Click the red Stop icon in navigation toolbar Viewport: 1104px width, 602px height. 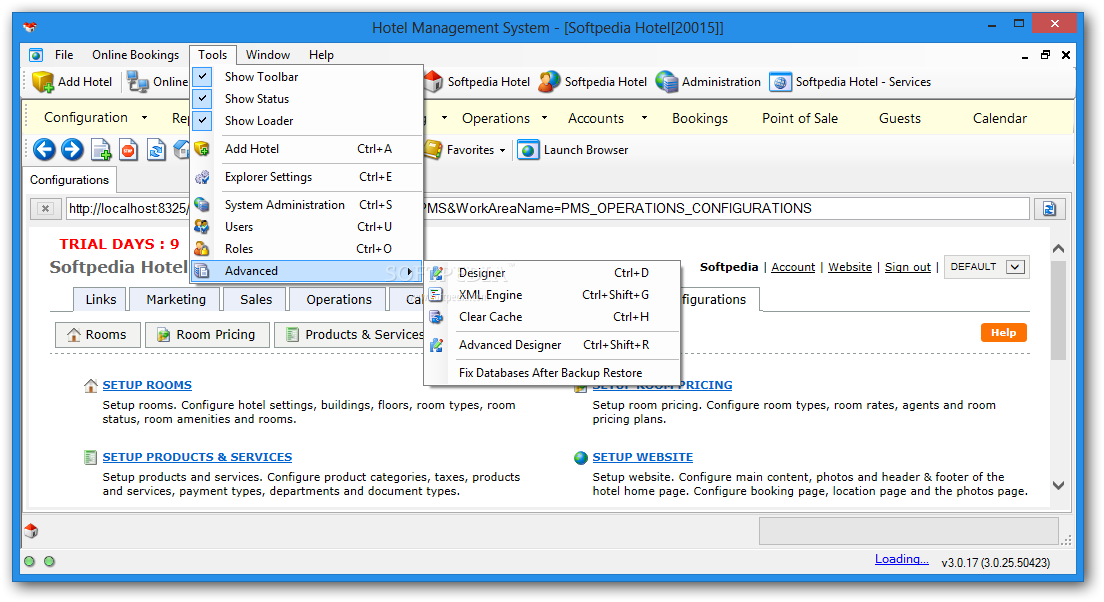pyautogui.click(x=128, y=150)
